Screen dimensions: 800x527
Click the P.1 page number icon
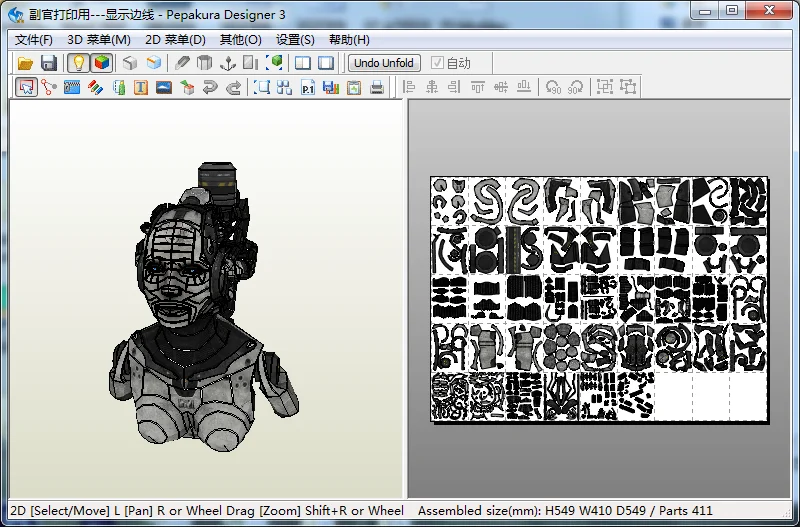(x=308, y=87)
